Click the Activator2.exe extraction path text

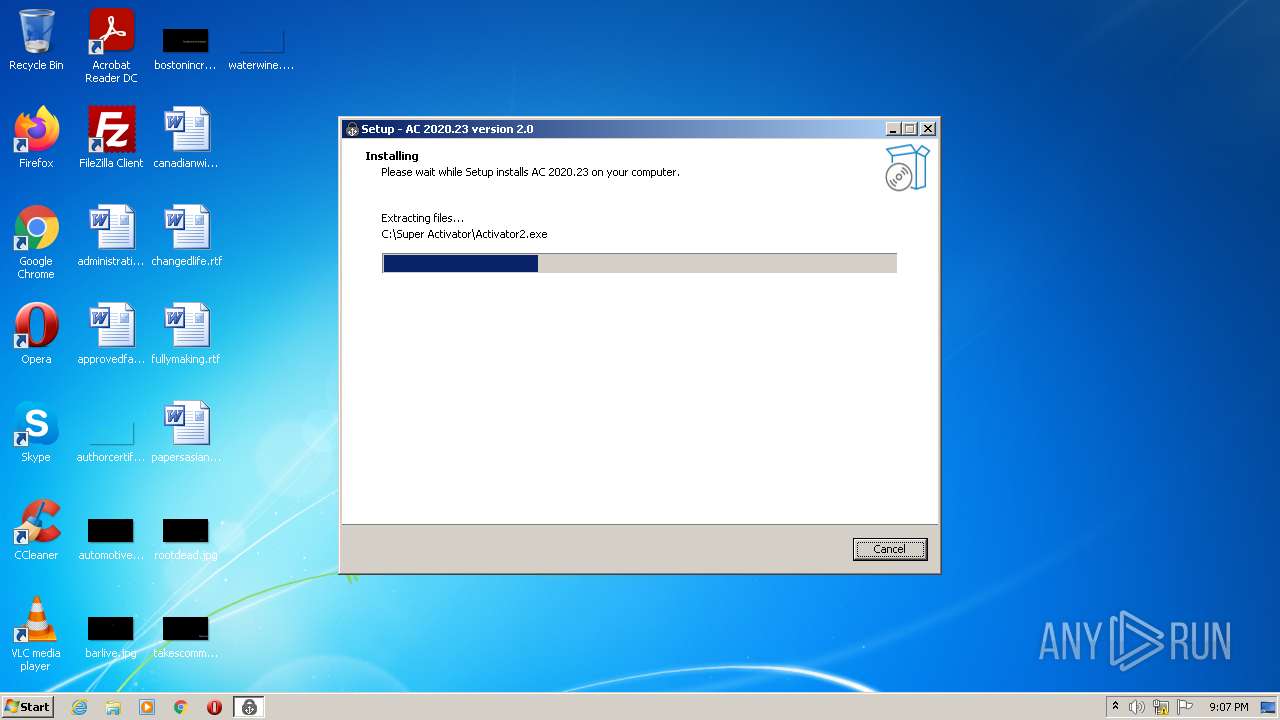click(464, 234)
